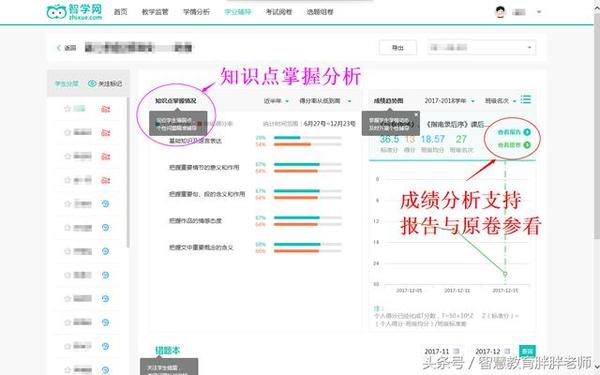Click the eye icon beside 关注标记

click(x=92, y=83)
